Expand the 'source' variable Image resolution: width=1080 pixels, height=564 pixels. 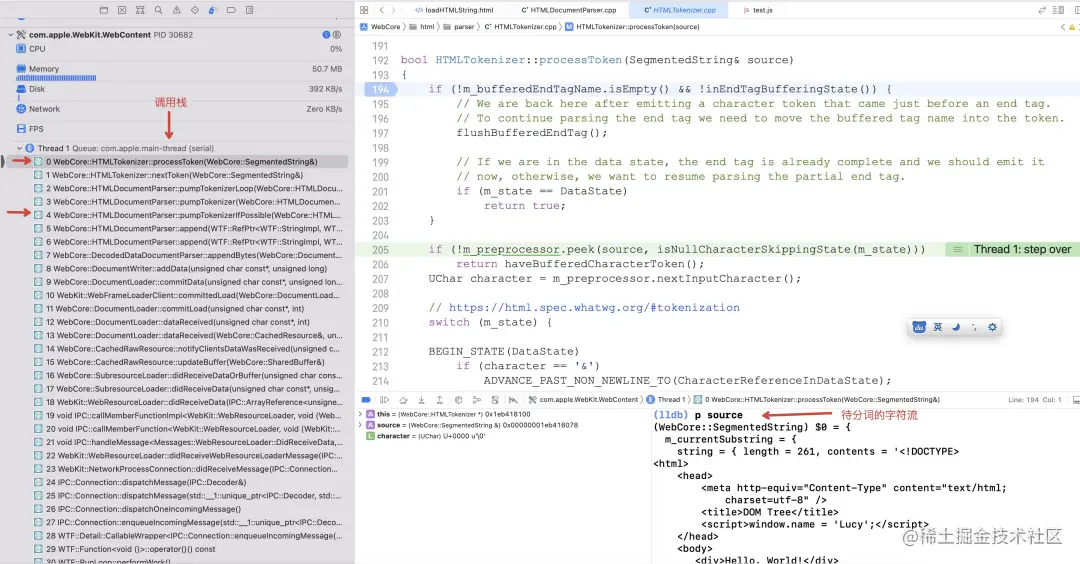coord(360,425)
